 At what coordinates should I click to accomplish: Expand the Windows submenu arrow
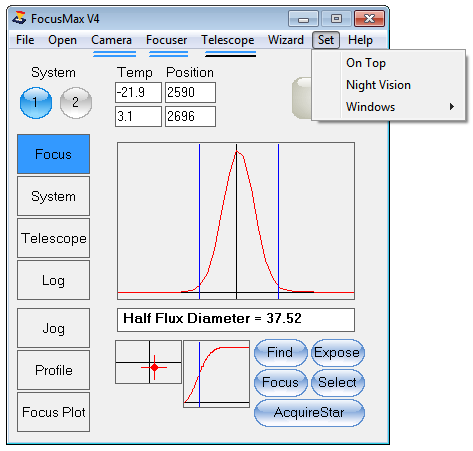coord(451,107)
